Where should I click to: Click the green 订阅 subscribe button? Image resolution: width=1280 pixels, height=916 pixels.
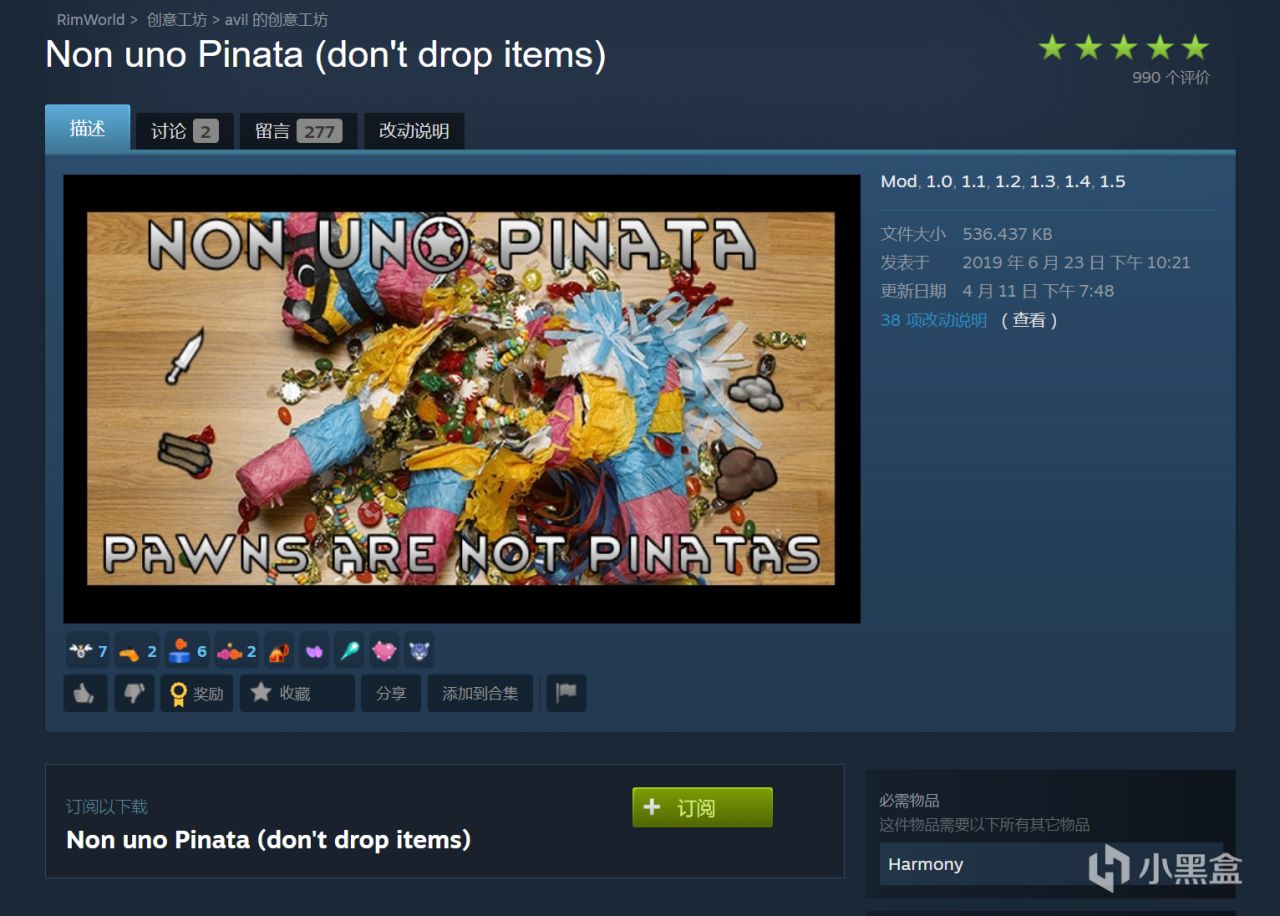702,807
